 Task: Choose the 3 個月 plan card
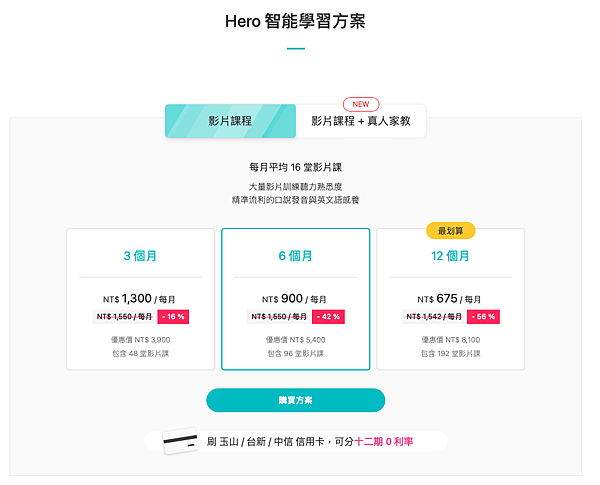point(140,299)
